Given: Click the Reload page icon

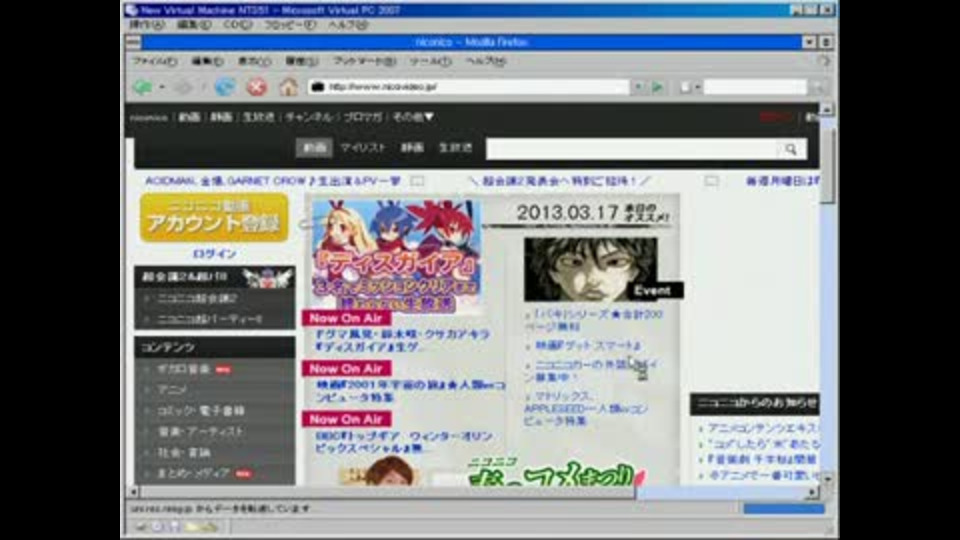Looking at the screenshot, I should 225,87.
